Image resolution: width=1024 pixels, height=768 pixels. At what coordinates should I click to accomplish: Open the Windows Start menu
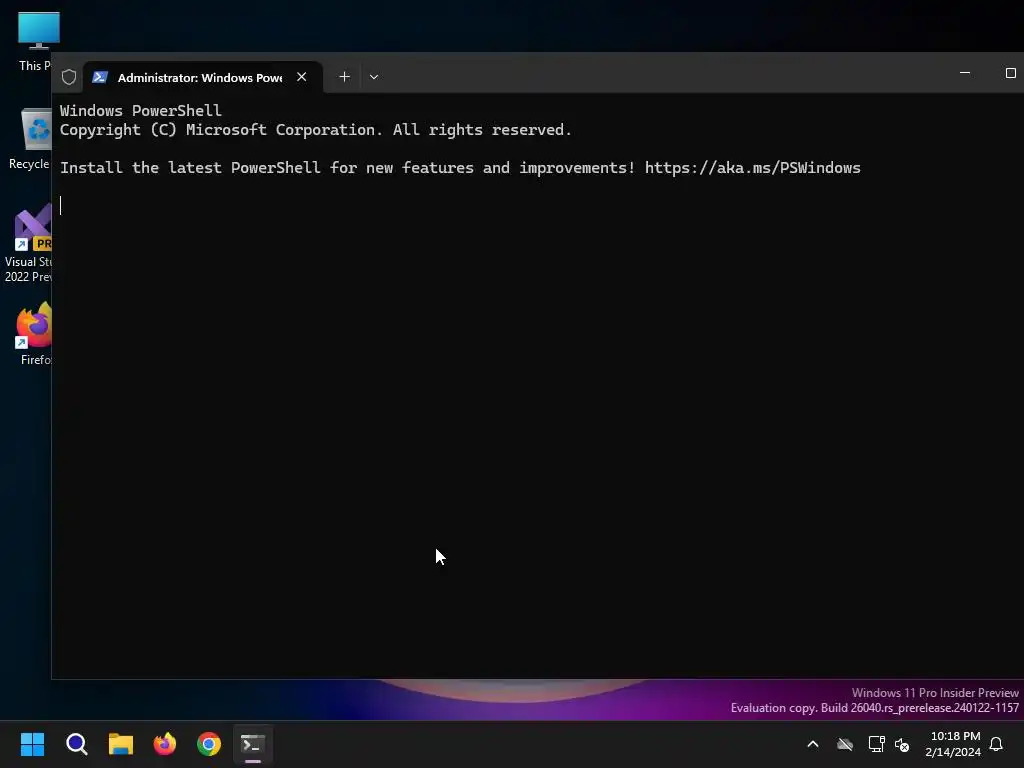click(x=33, y=744)
